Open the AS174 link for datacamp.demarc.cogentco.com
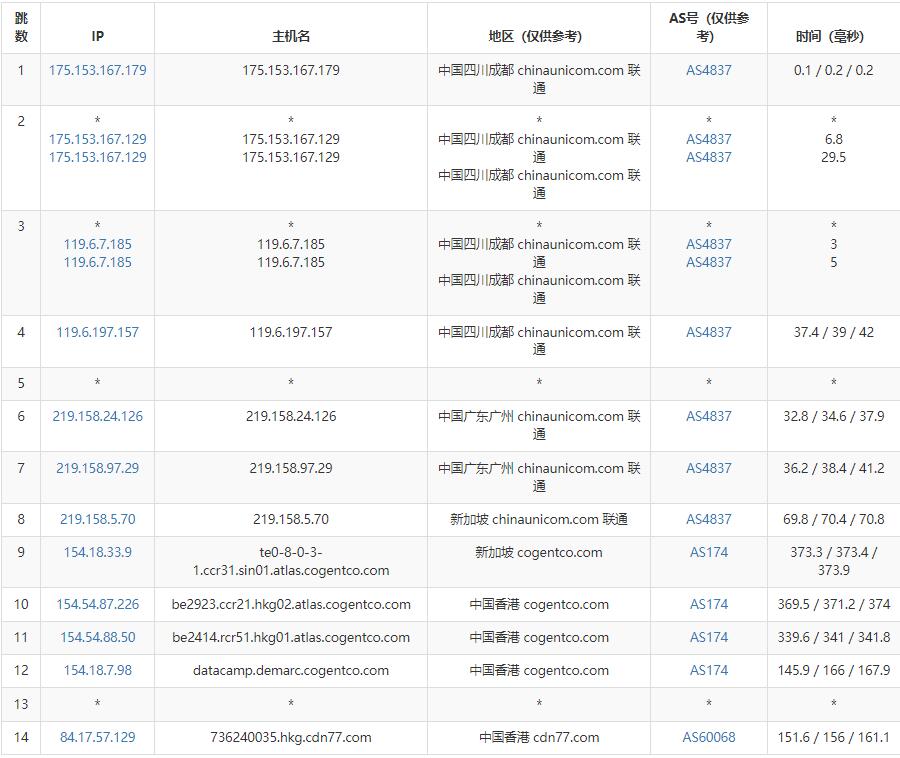Screen dimensions: 900x758 point(708,670)
